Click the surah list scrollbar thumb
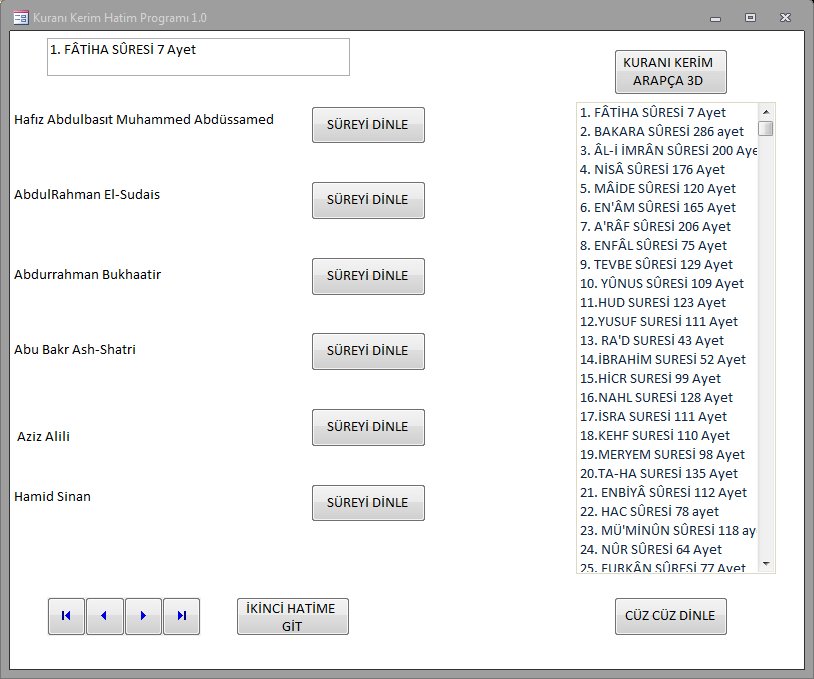The width and height of the screenshot is (814, 679). tap(766, 128)
